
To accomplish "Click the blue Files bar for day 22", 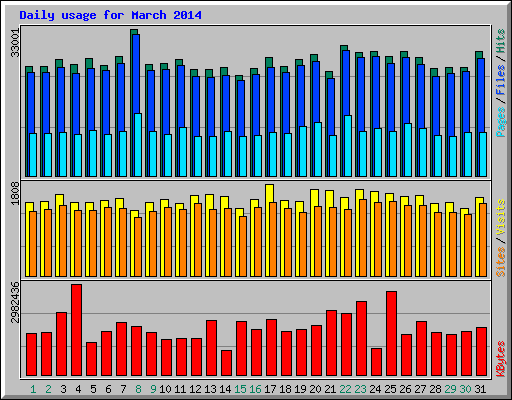I will (346, 83).
